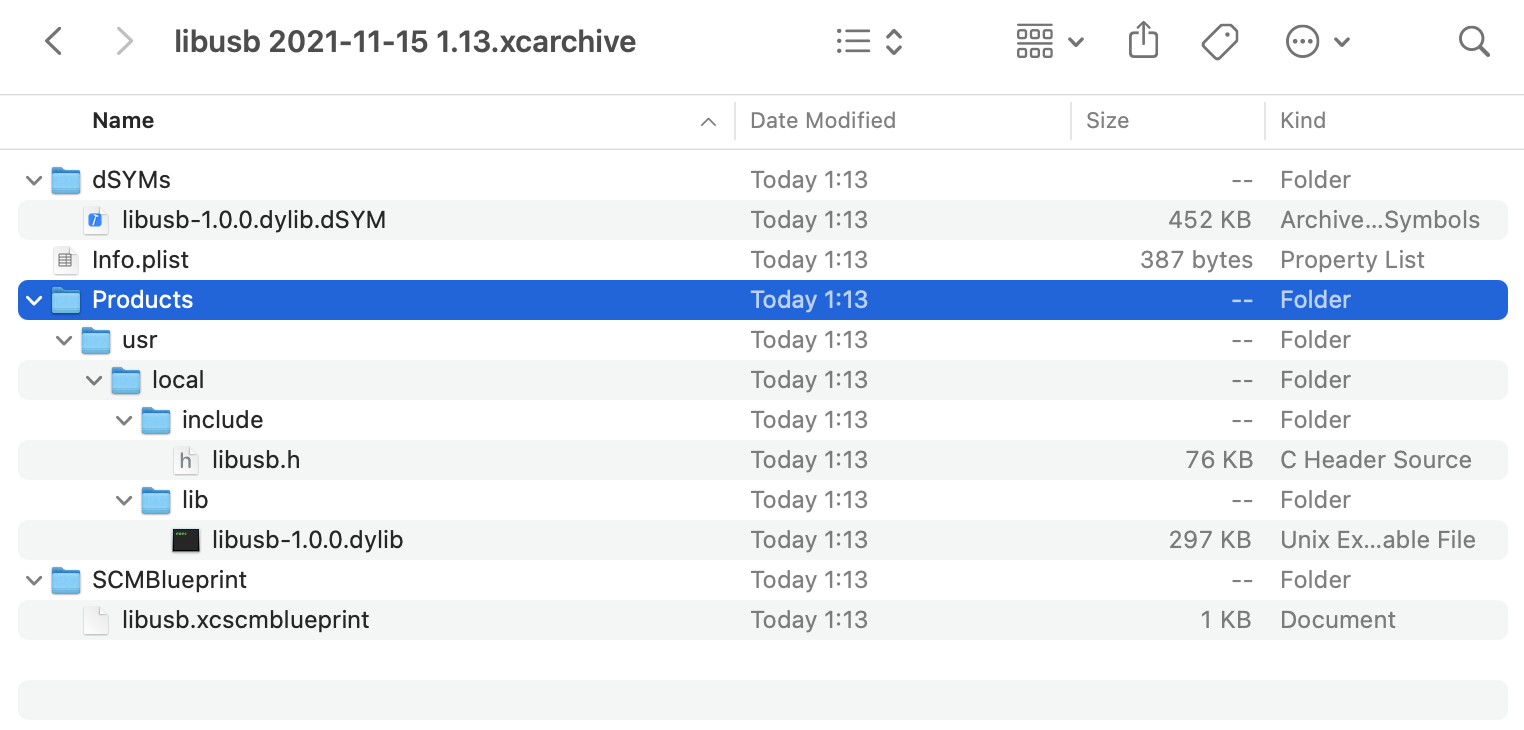Viewport: 1524px width, 730px height.
Task: Collapse the Products folder disclosure triangle
Action: (34, 300)
